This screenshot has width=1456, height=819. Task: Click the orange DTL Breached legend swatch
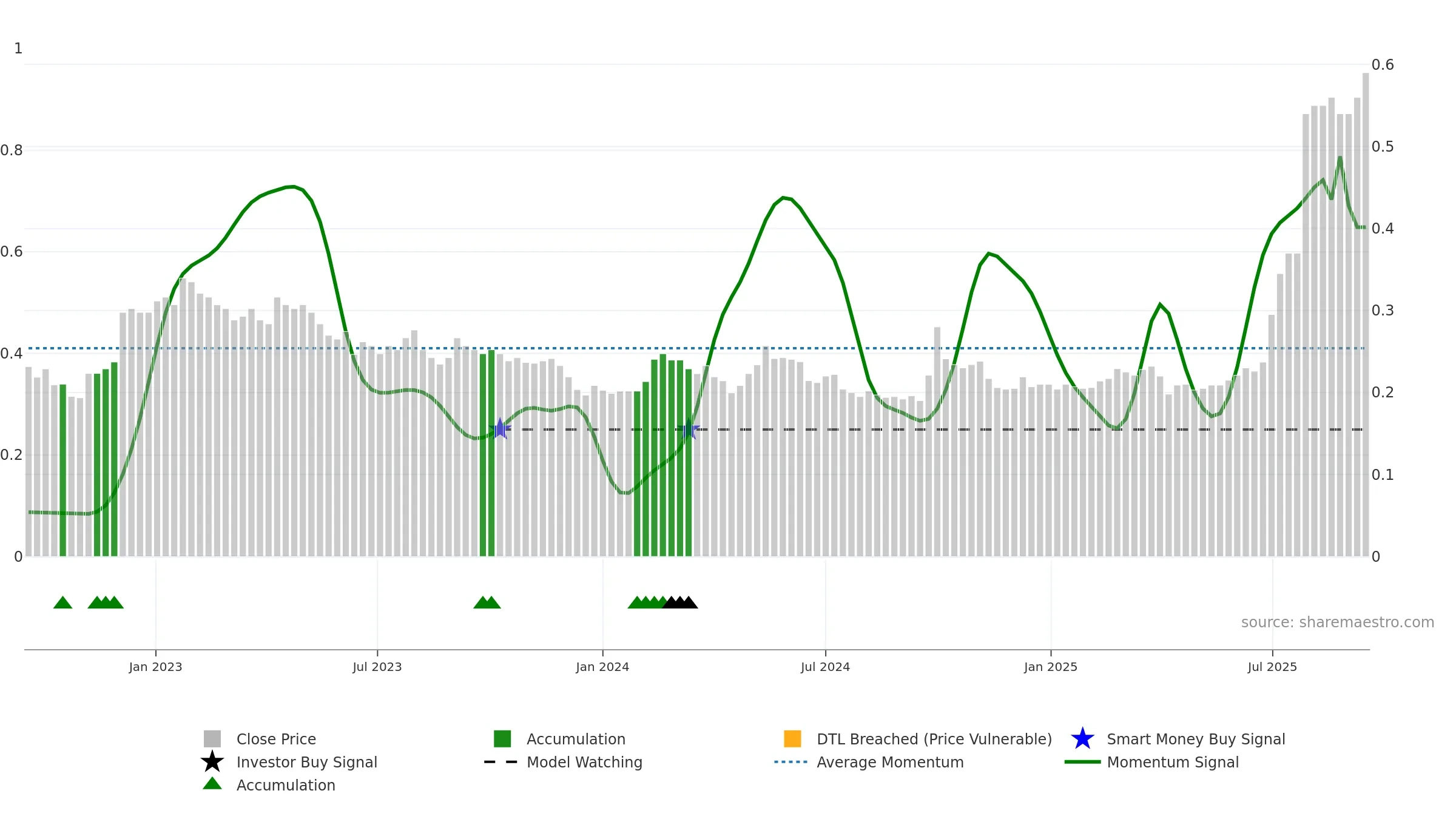tap(792, 739)
